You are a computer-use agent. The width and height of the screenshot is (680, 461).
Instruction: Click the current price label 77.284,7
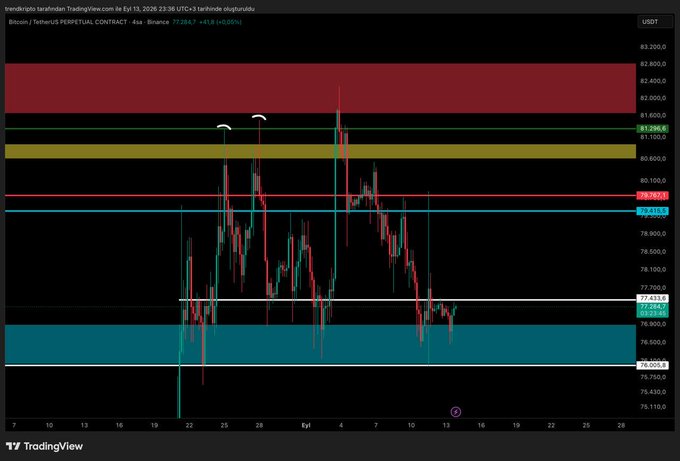pyautogui.click(x=653, y=307)
